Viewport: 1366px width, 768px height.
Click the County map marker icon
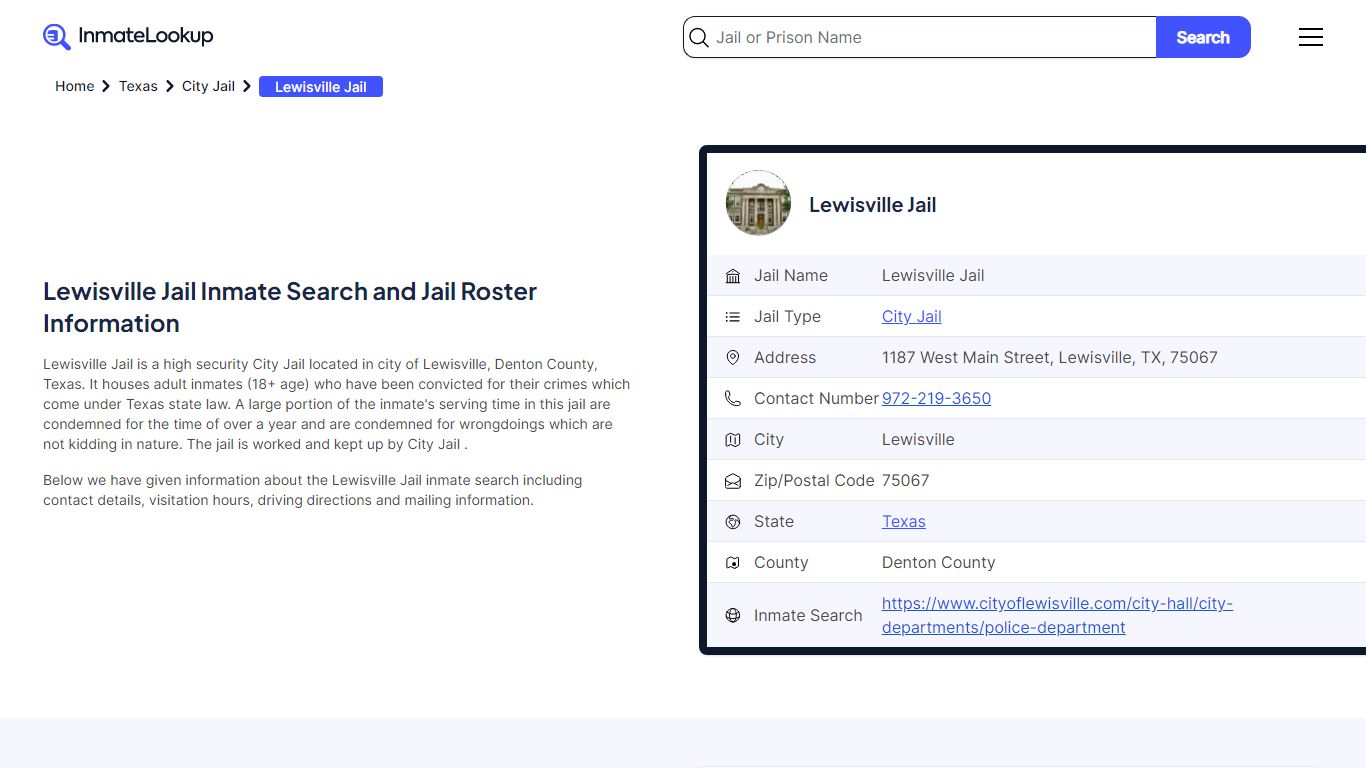(733, 563)
